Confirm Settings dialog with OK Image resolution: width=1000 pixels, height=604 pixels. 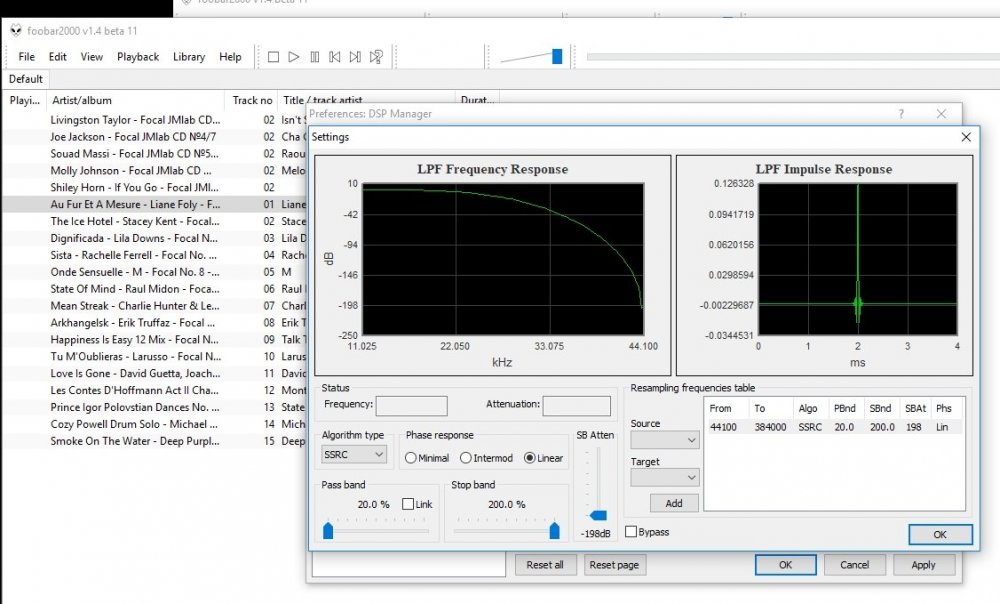(x=940, y=534)
